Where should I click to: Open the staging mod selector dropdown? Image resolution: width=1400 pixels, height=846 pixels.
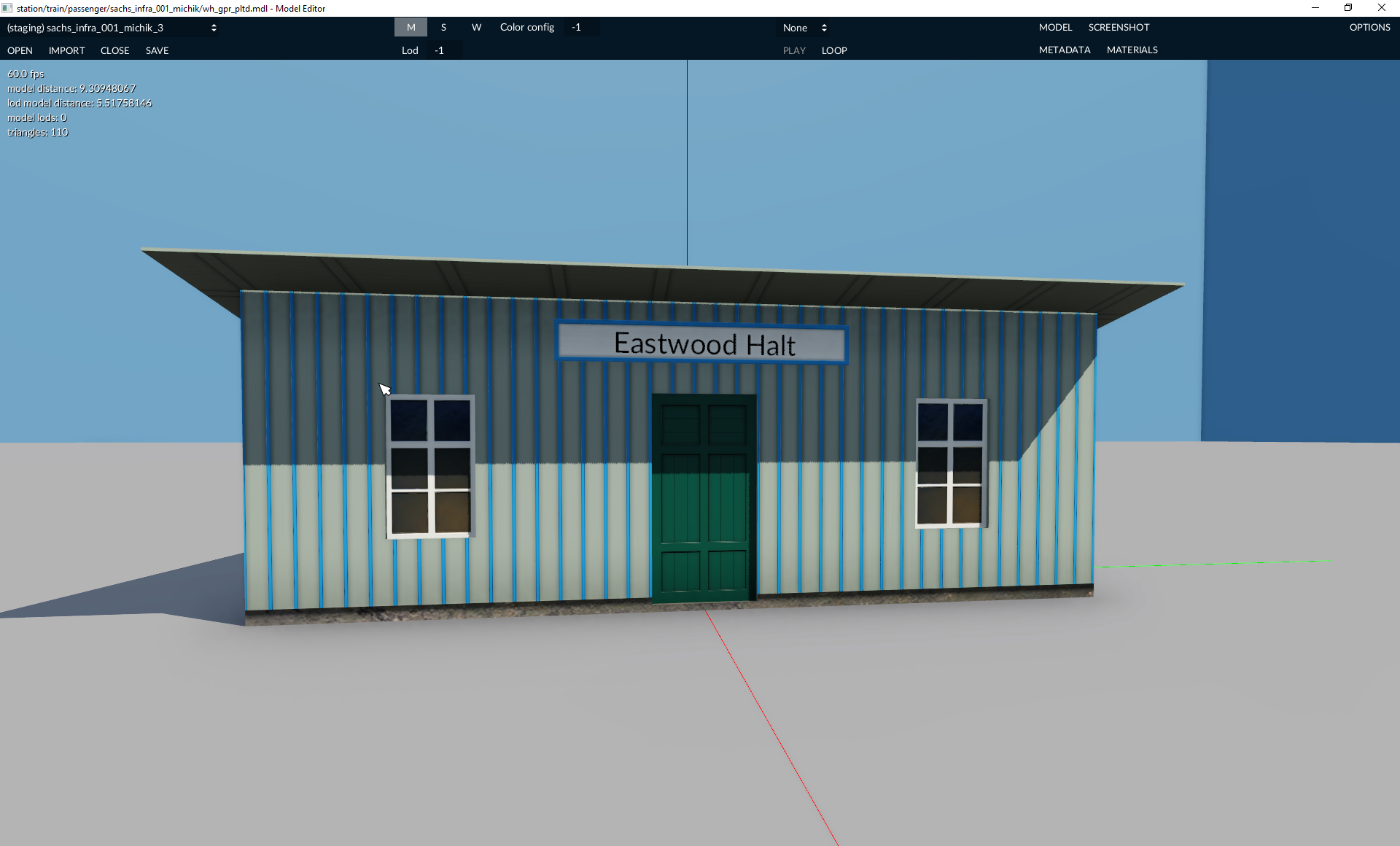112,28
